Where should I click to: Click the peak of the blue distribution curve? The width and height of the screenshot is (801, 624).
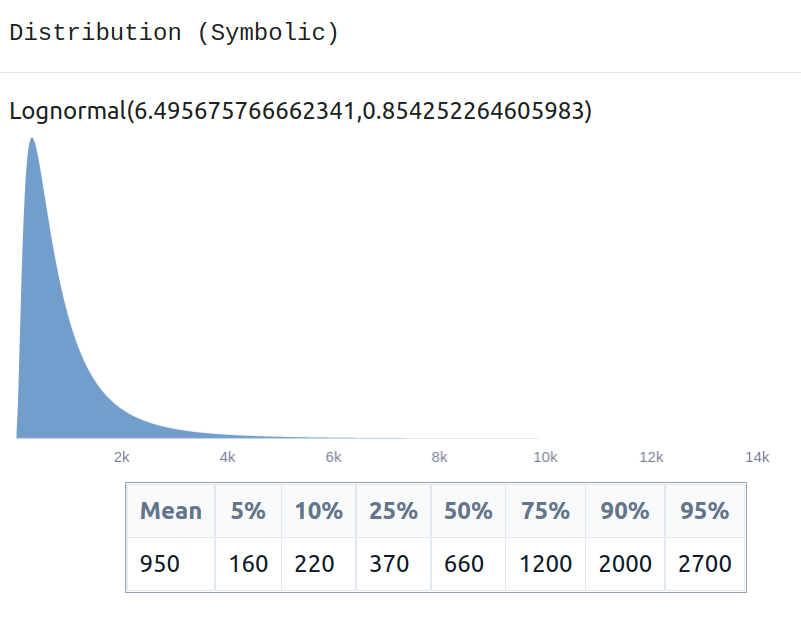tap(32, 139)
